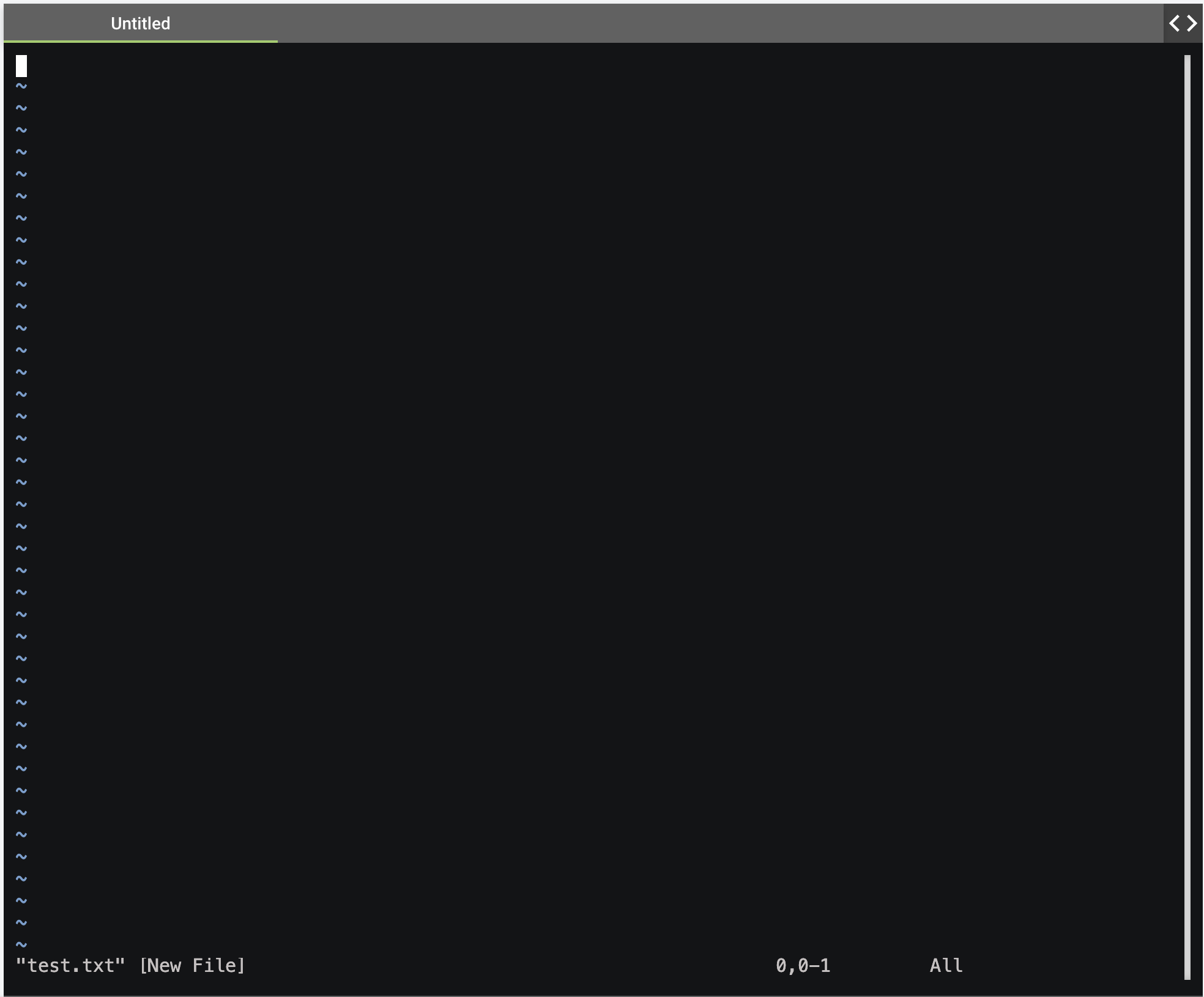Click the second tilde in the left column
The image size is (1204, 997).
21,108
